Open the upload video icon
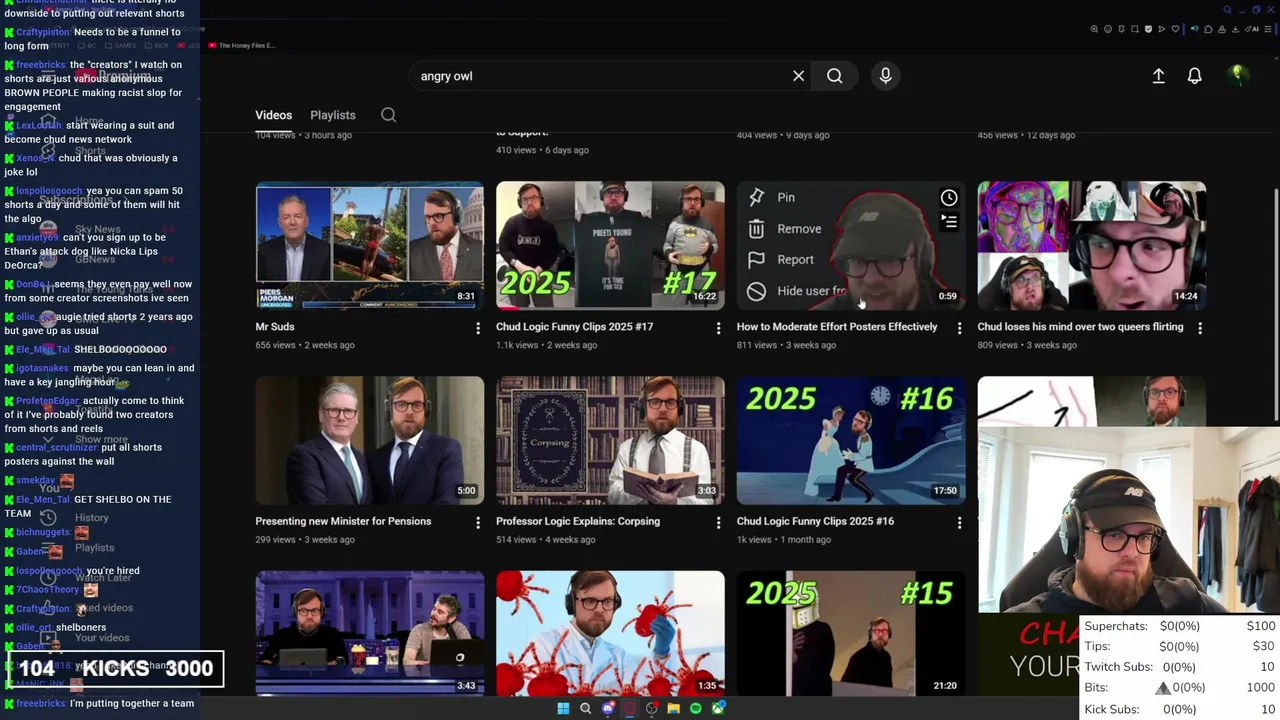Image resolution: width=1280 pixels, height=720 pixels. (x=1158, y=76)
